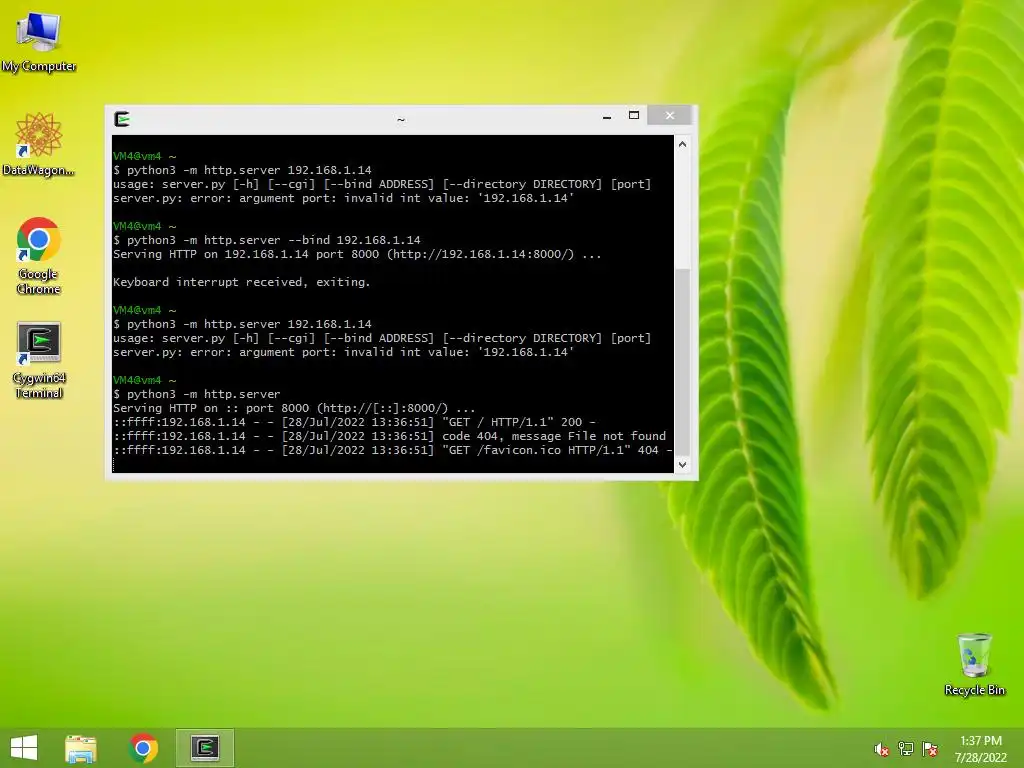Open the network tray icon

(x=906, y=749)
